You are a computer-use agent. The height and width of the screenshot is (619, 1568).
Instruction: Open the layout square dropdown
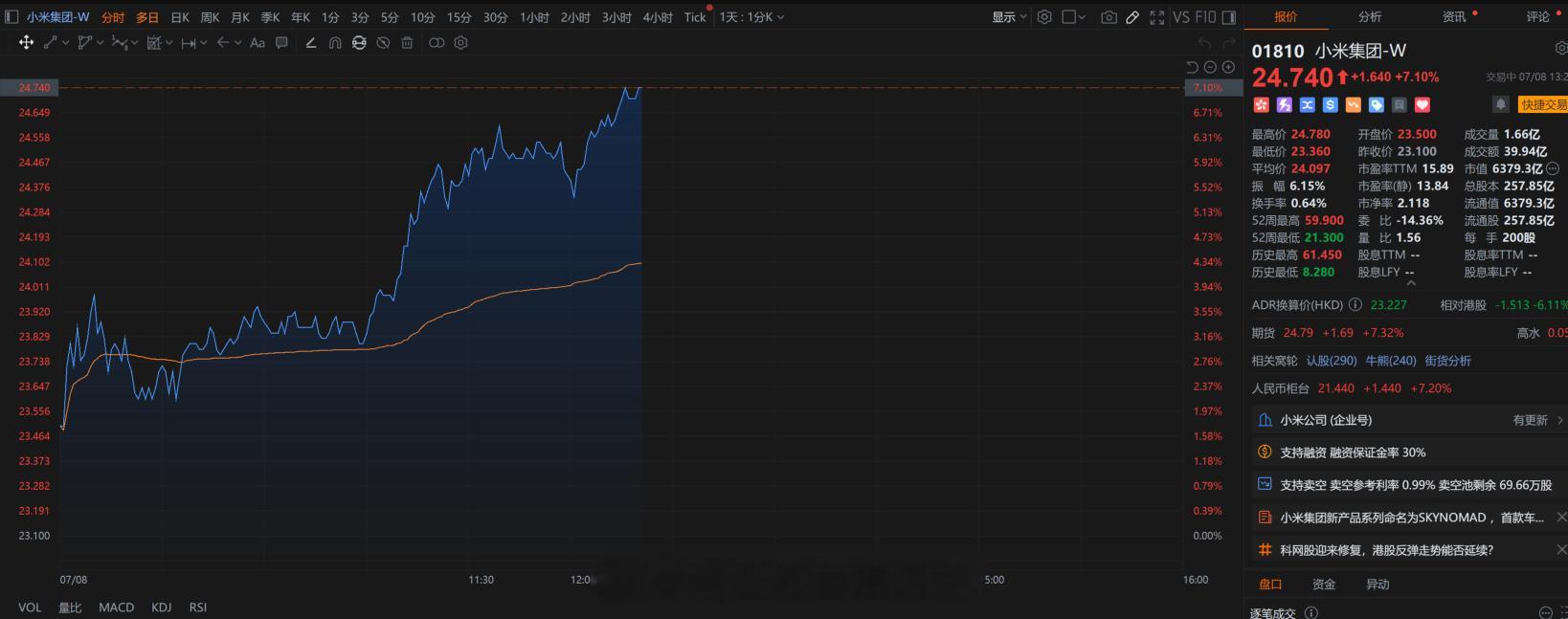pyautogui.click(x=1074, y=17)
